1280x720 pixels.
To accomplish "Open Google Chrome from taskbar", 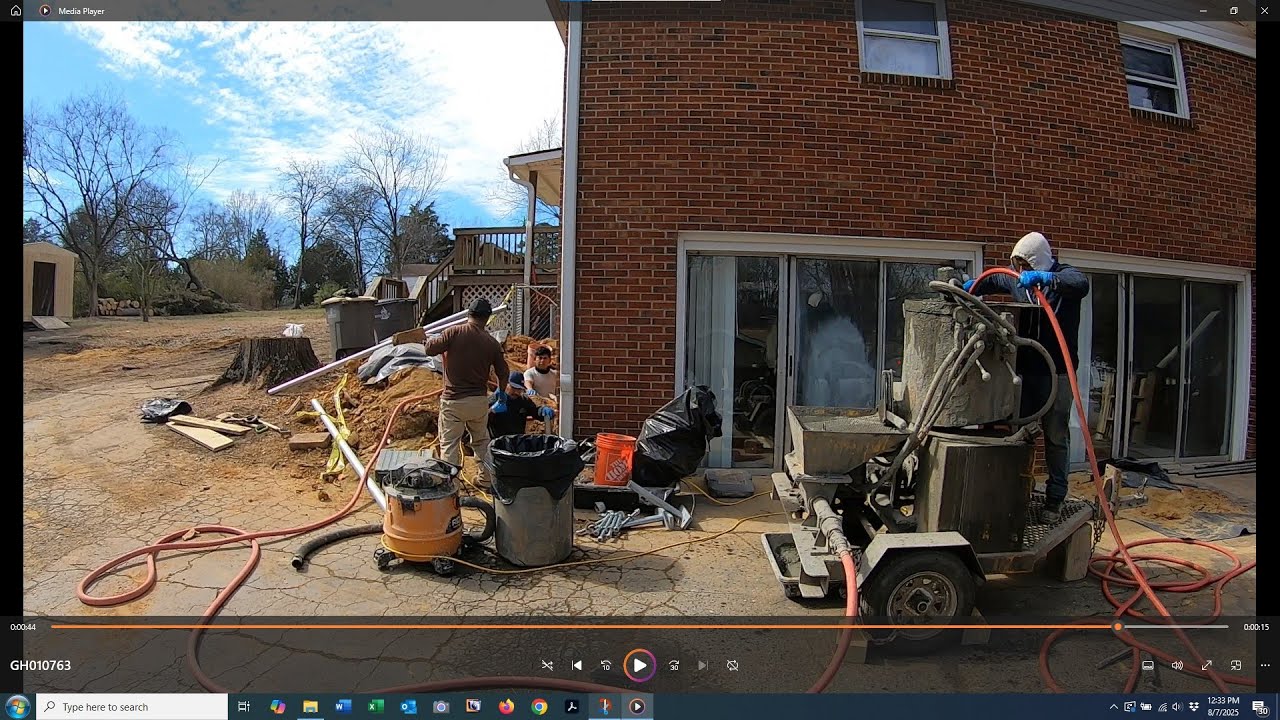I will 539,707.
